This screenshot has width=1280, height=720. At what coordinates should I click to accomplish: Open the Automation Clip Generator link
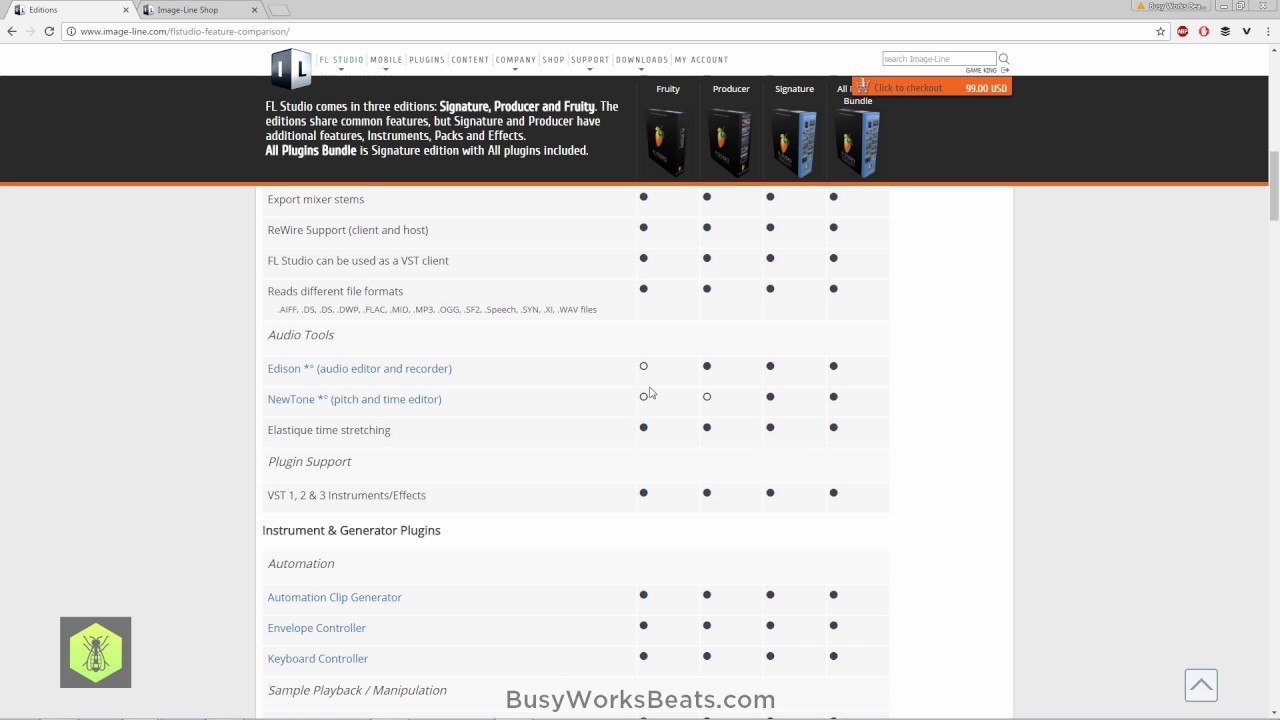pos(334,597)
